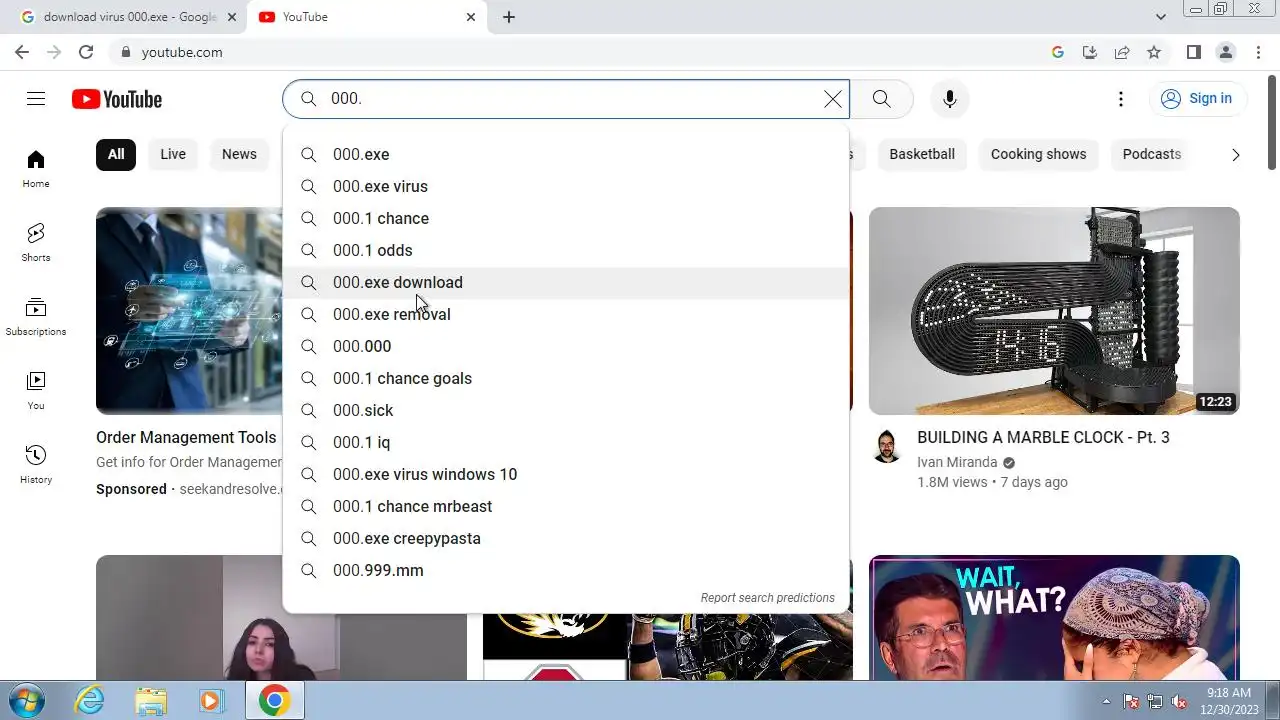Click Report search predictions link
The width and height of the screenshot is (1280, 720).
pyautogui.click(x=767, y=598)
